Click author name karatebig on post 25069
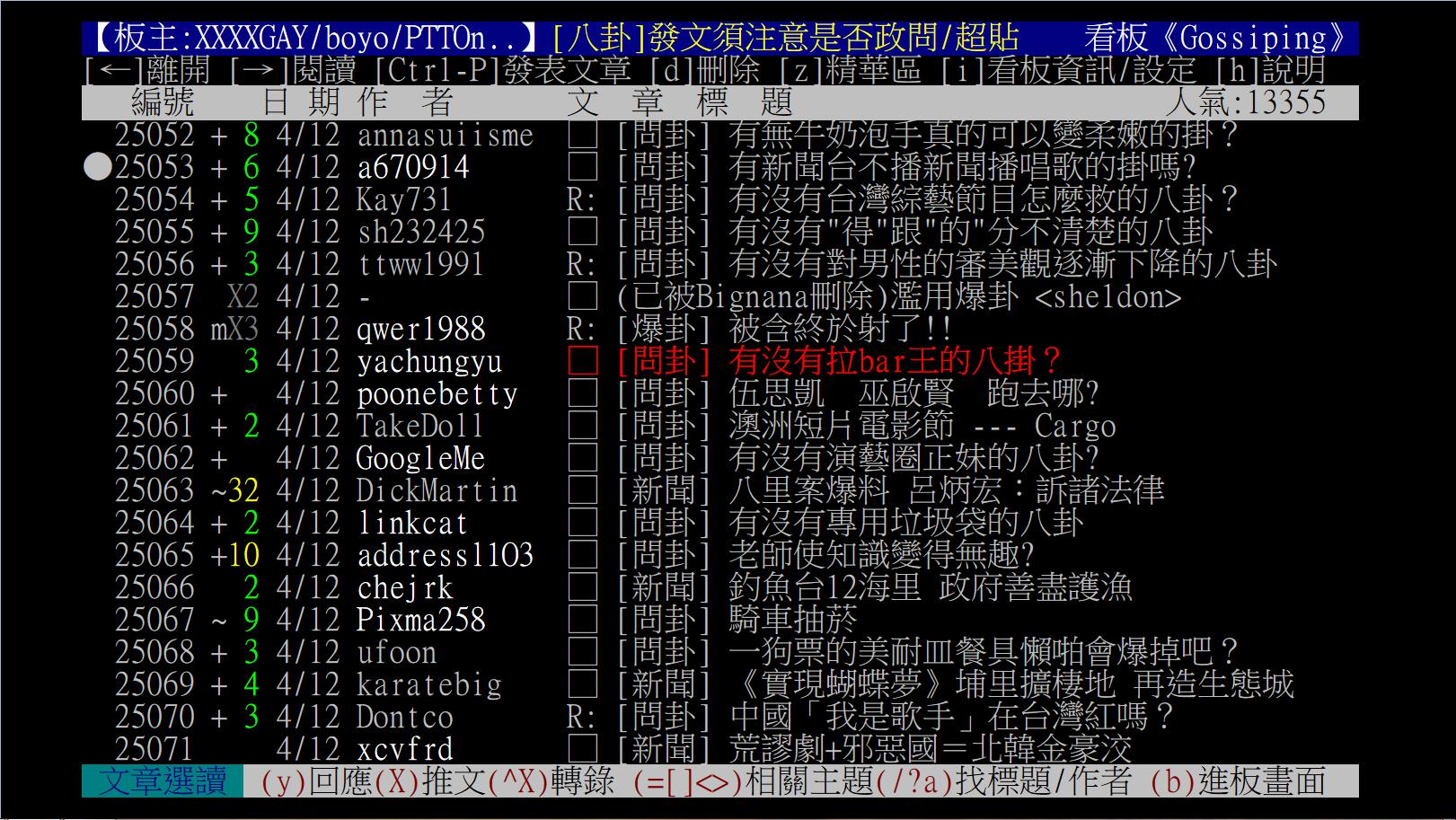 429,684
